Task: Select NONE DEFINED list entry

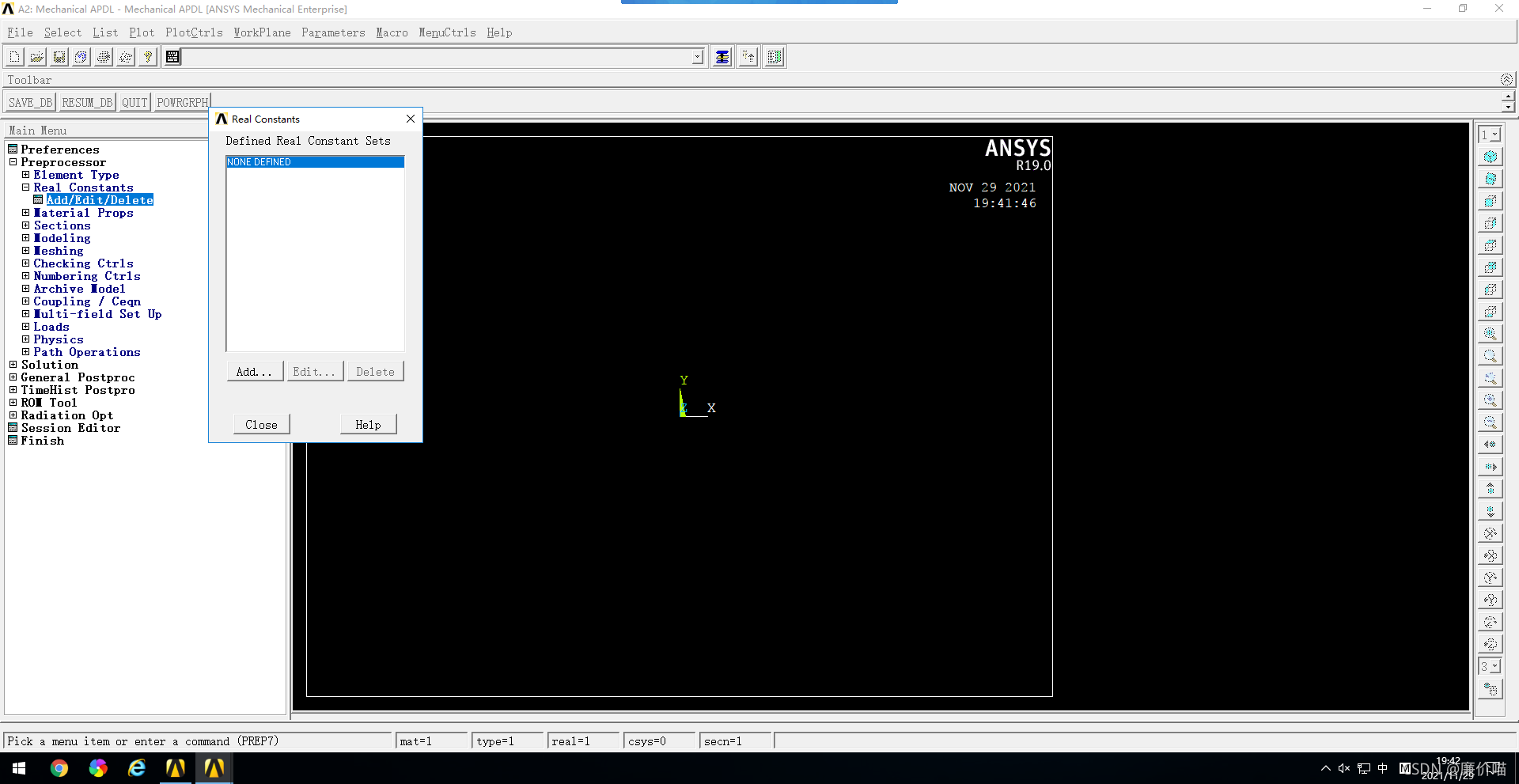Action: 315,162
